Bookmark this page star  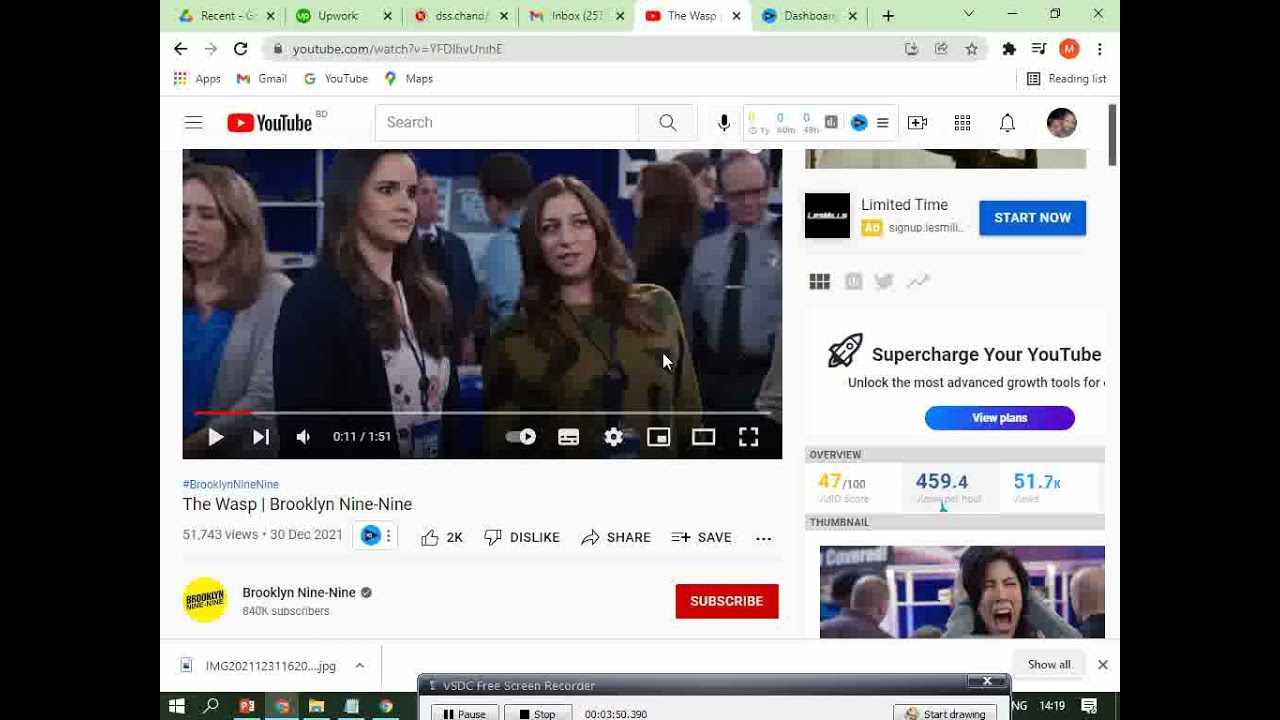point(971,48)
